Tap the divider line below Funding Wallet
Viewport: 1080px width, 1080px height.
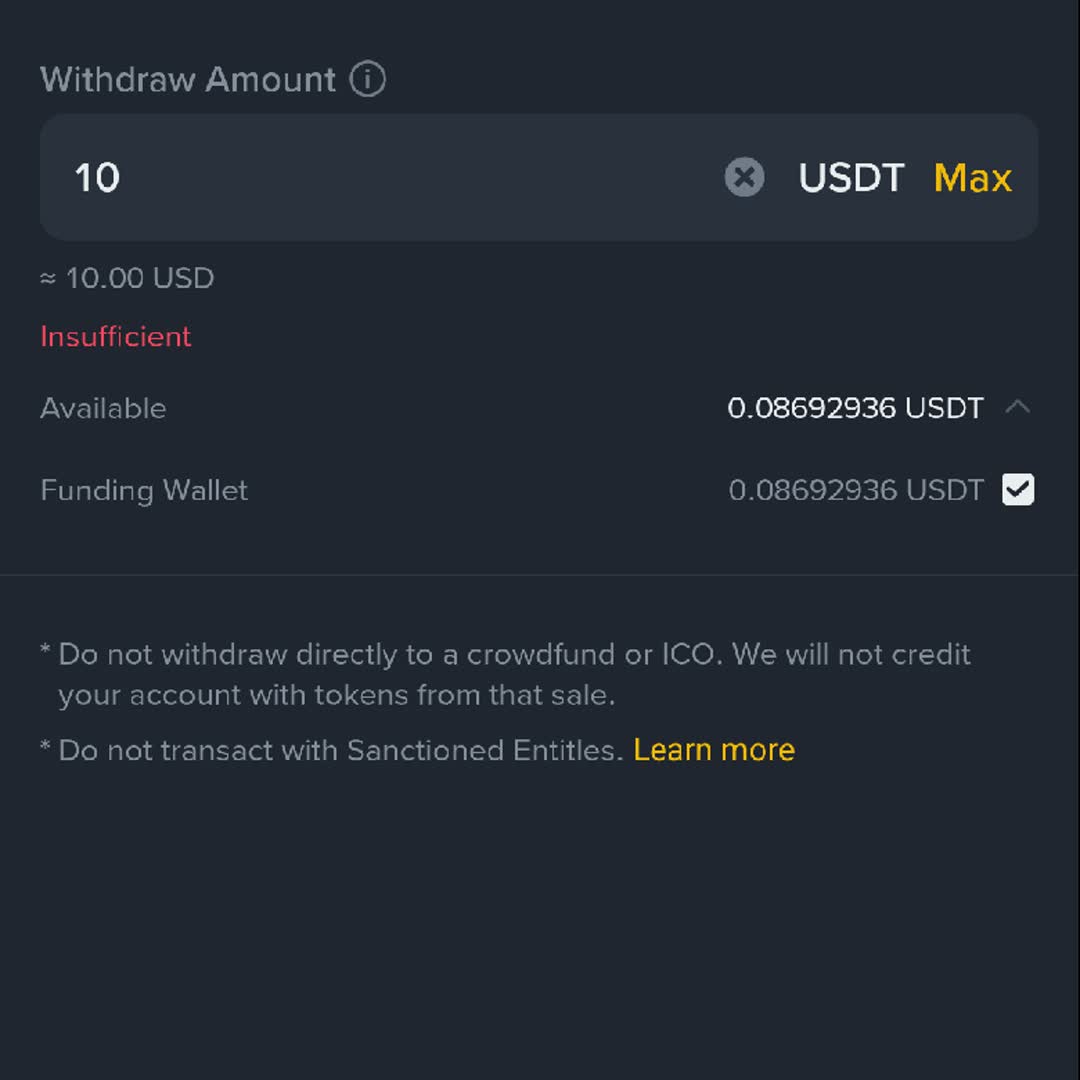(x=540, y=574)
